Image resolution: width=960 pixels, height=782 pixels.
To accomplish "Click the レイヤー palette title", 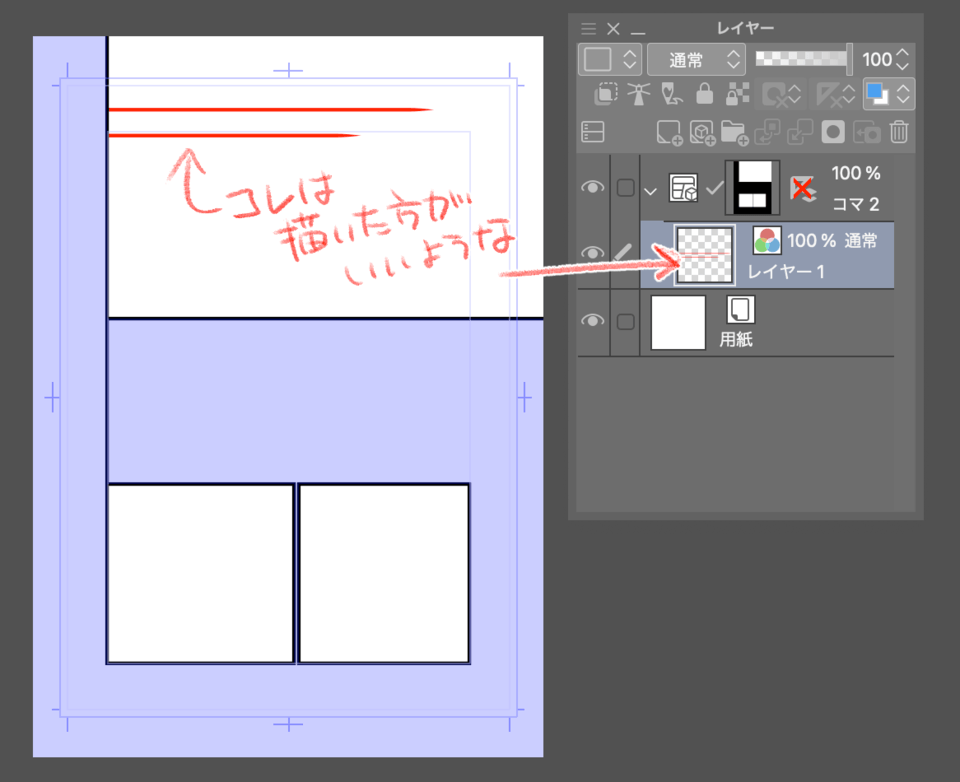I will [x=745, y=28].
